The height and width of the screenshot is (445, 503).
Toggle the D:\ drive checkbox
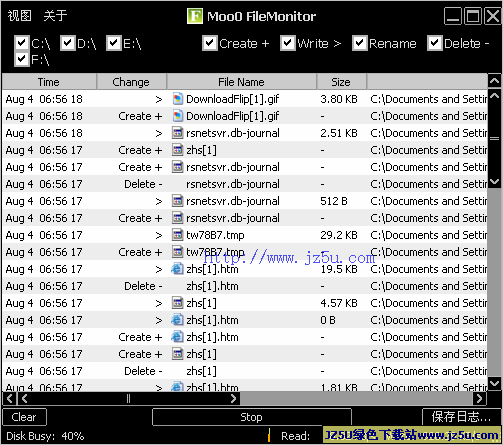pos(68,43)
